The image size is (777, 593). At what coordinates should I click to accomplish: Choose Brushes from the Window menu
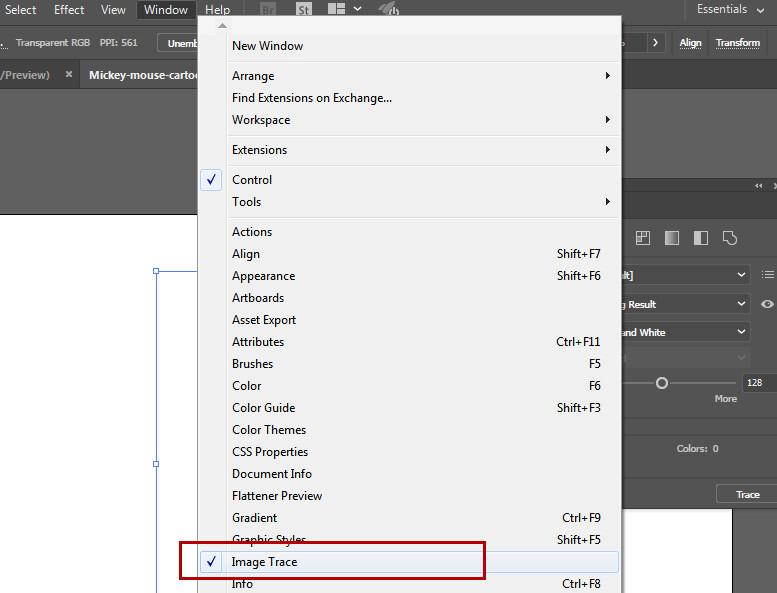[x=252, y=364]
